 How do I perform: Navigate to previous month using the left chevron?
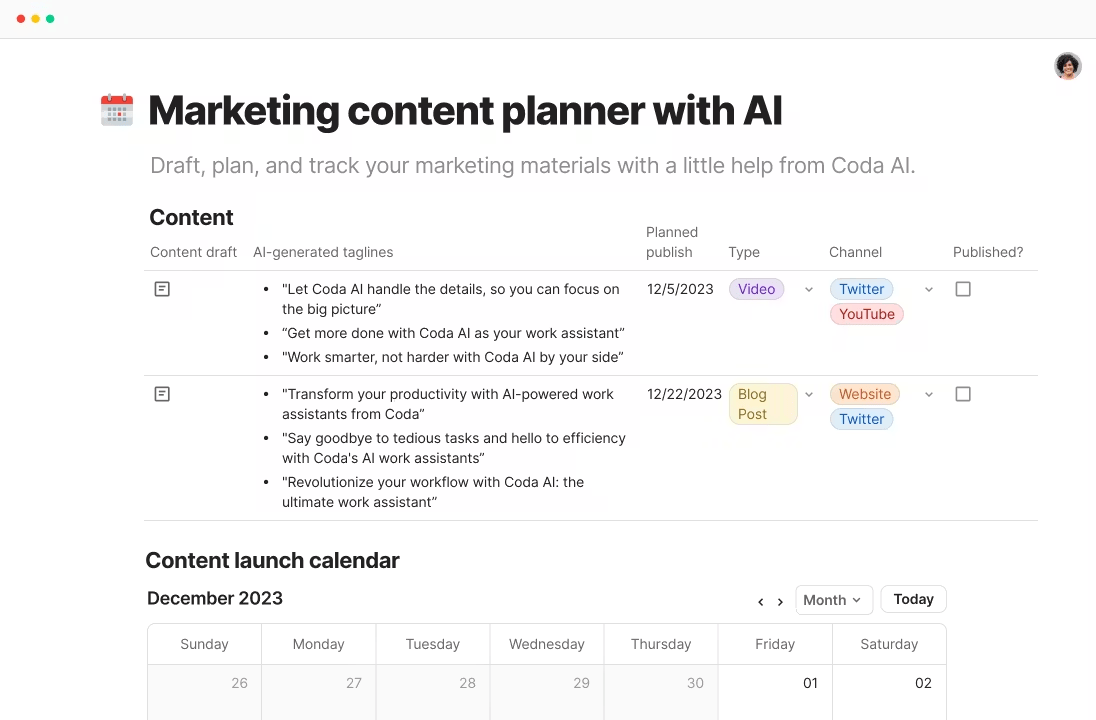[760, 601]
